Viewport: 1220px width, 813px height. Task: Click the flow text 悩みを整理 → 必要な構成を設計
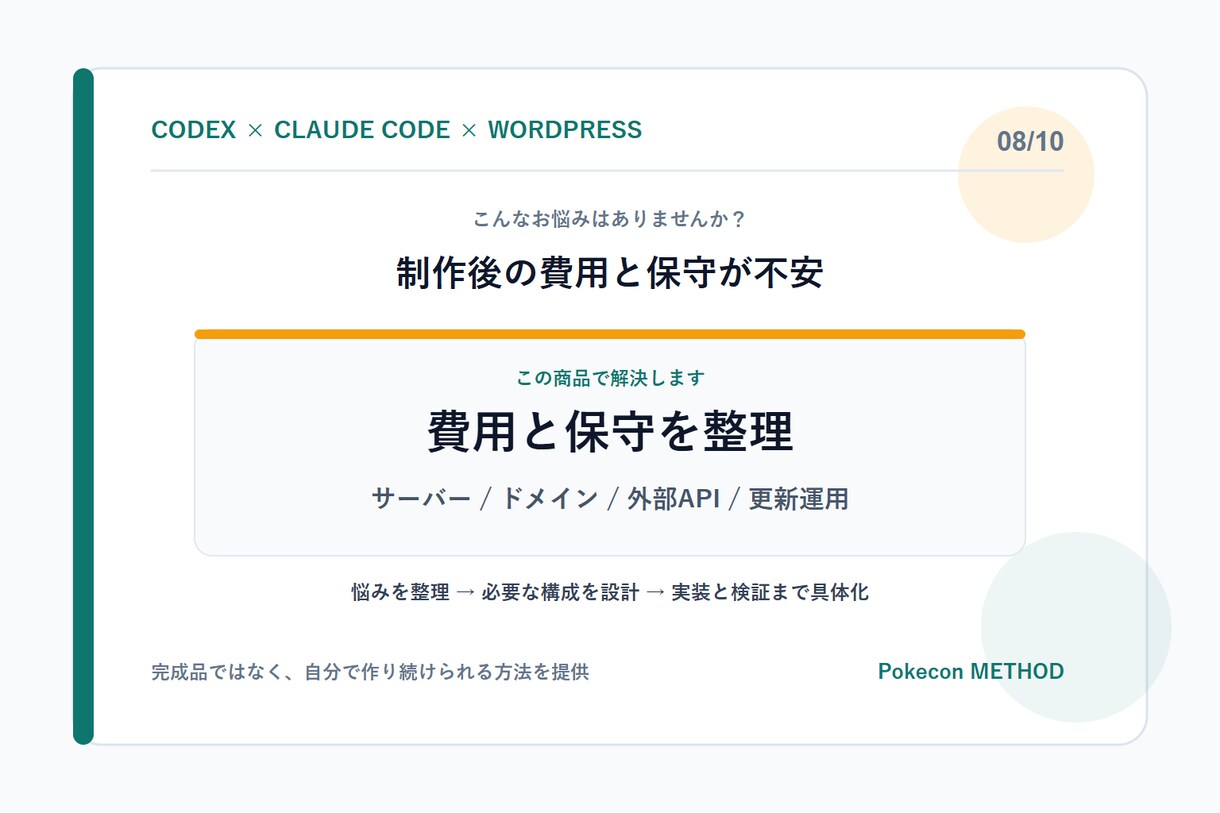pyautogui.click(x=495, y=592)
